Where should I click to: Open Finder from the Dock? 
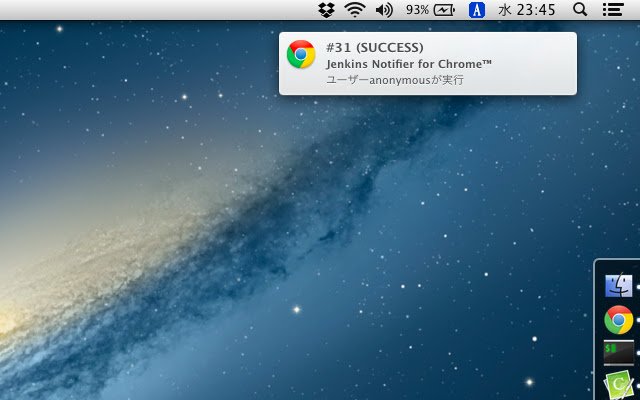pos(619,285)
